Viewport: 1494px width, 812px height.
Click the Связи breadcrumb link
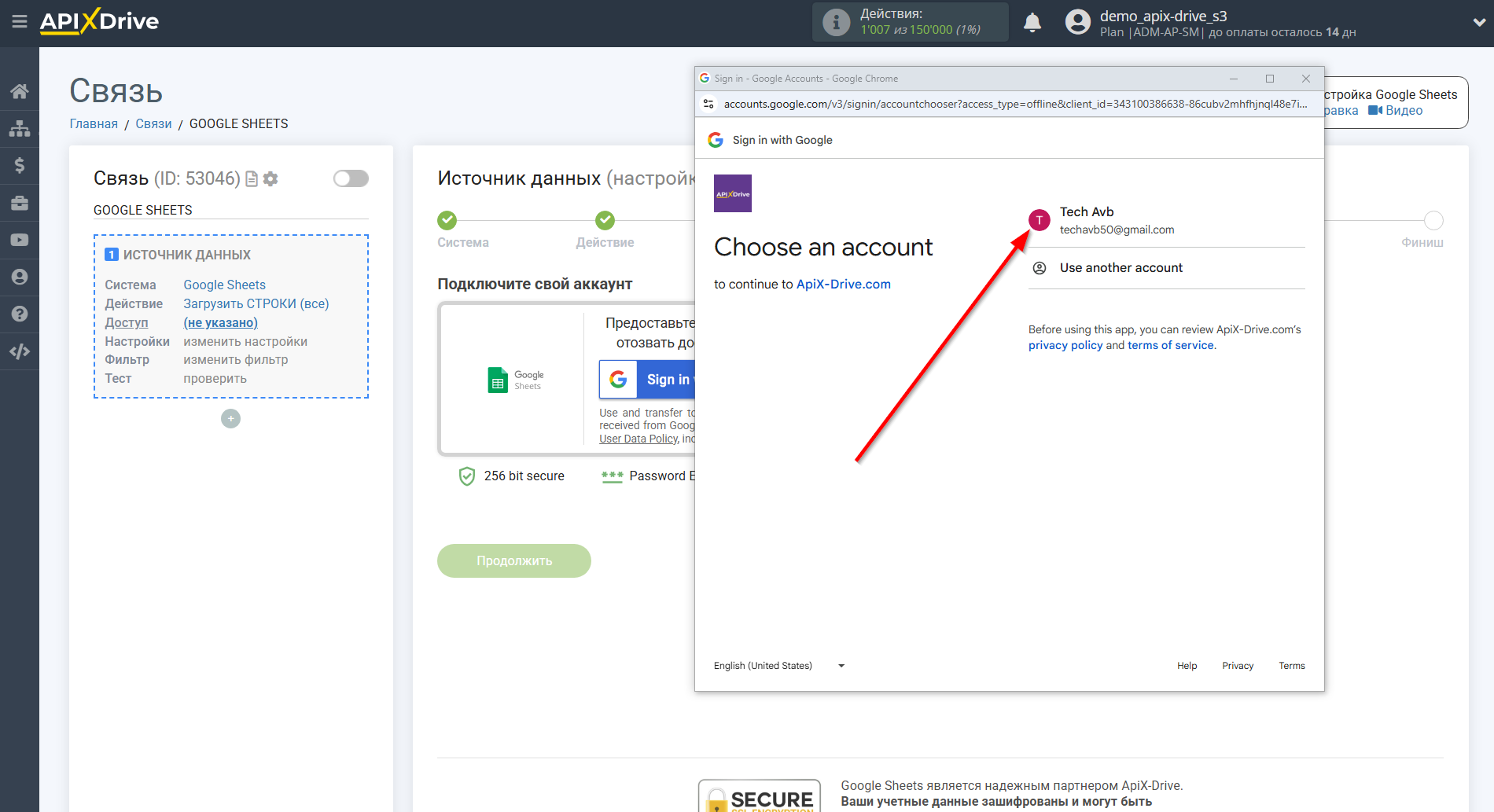pos(153,123)
